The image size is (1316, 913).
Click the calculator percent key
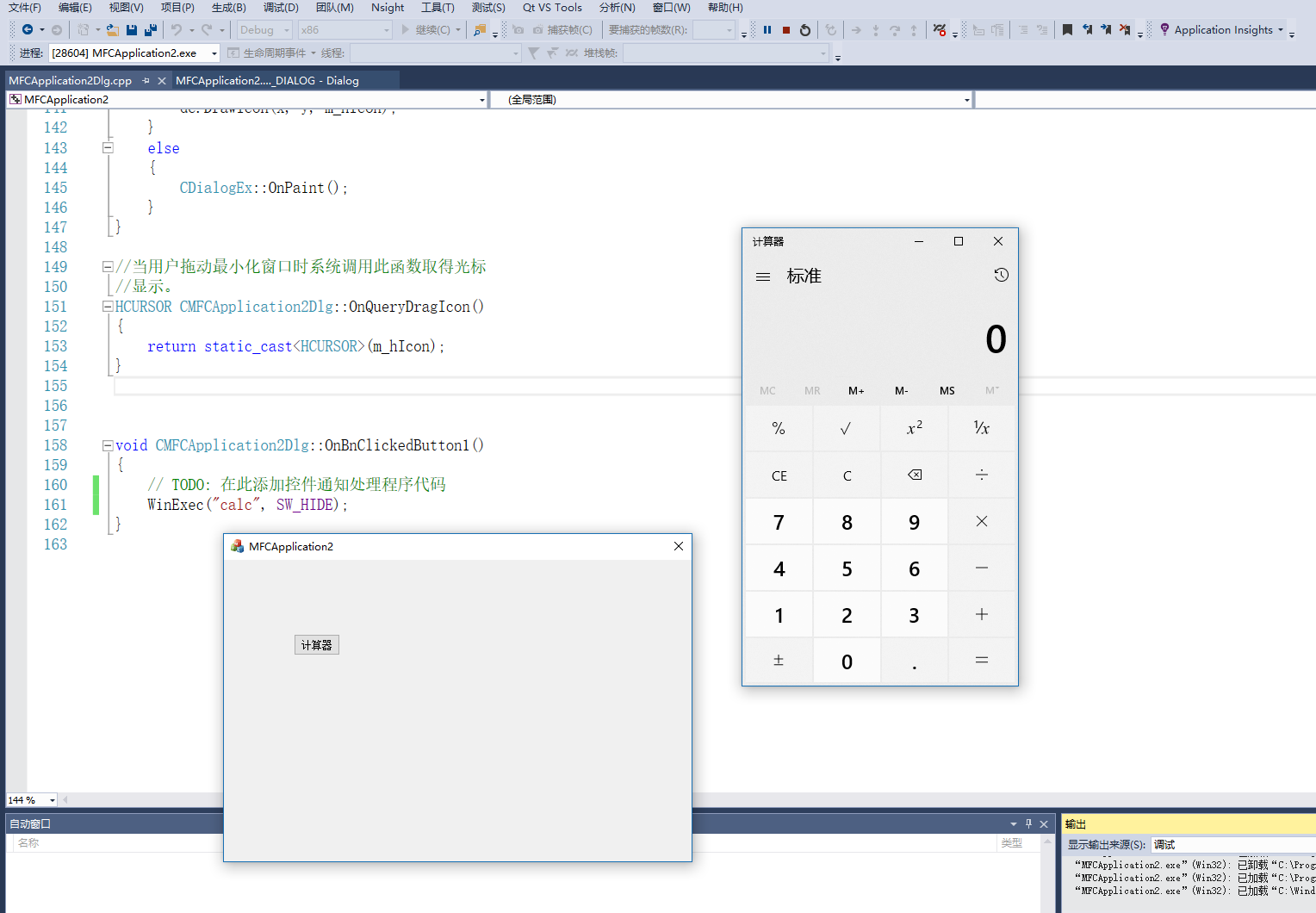pyautogui.click(x=779, y=428)
